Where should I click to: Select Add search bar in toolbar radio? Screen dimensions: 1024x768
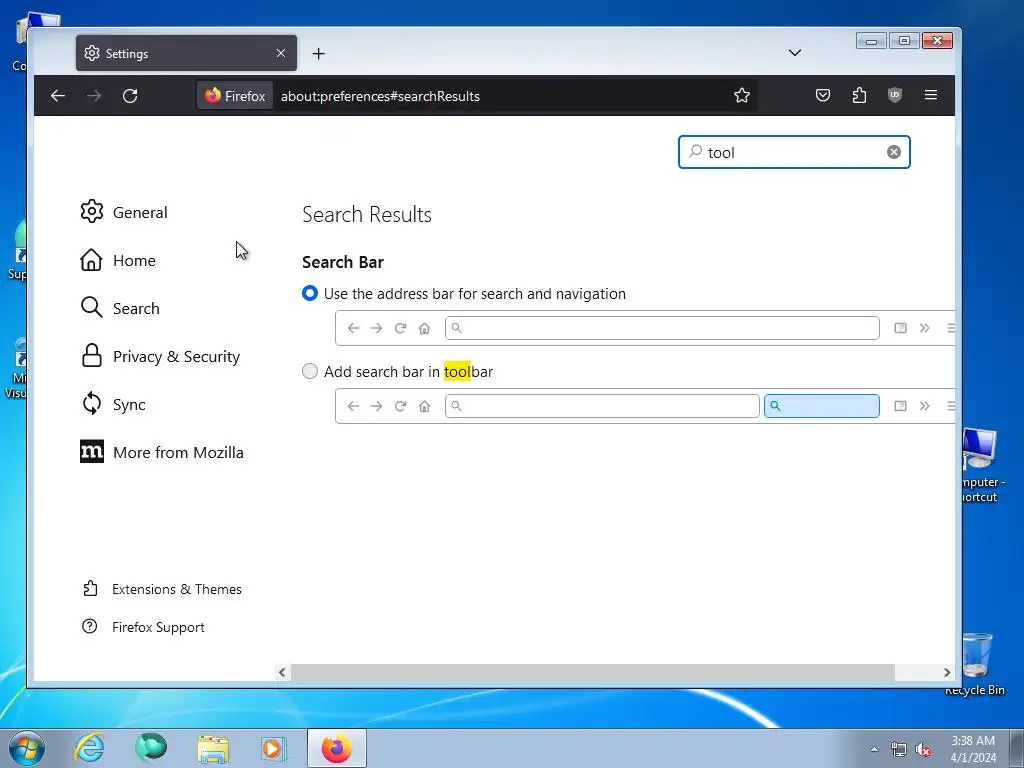pyautogui.click(x=310, y=372)
